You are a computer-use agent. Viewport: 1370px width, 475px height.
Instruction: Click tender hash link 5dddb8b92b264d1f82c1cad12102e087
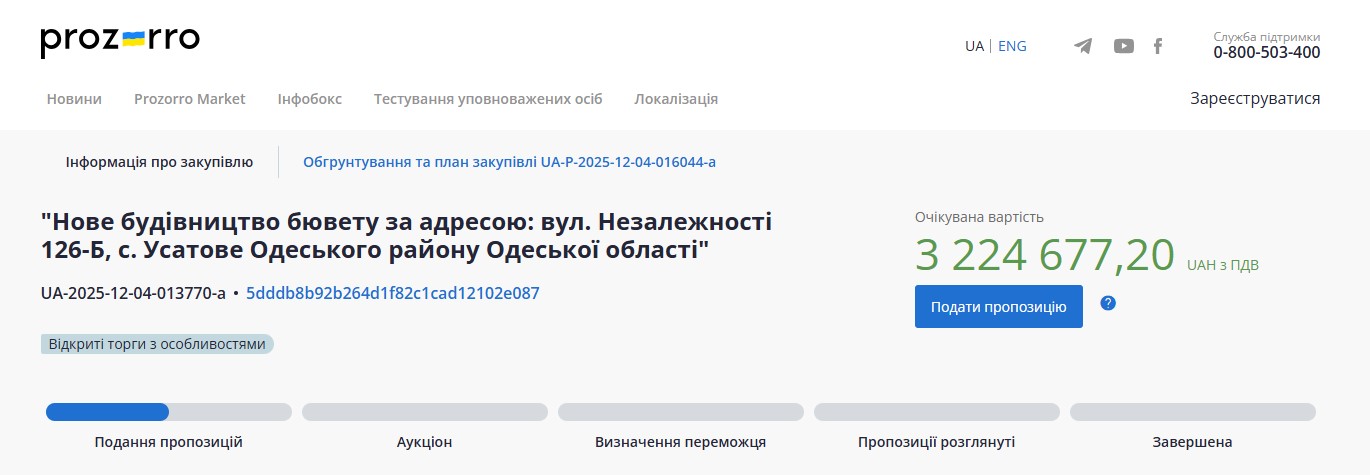(393, 294)
